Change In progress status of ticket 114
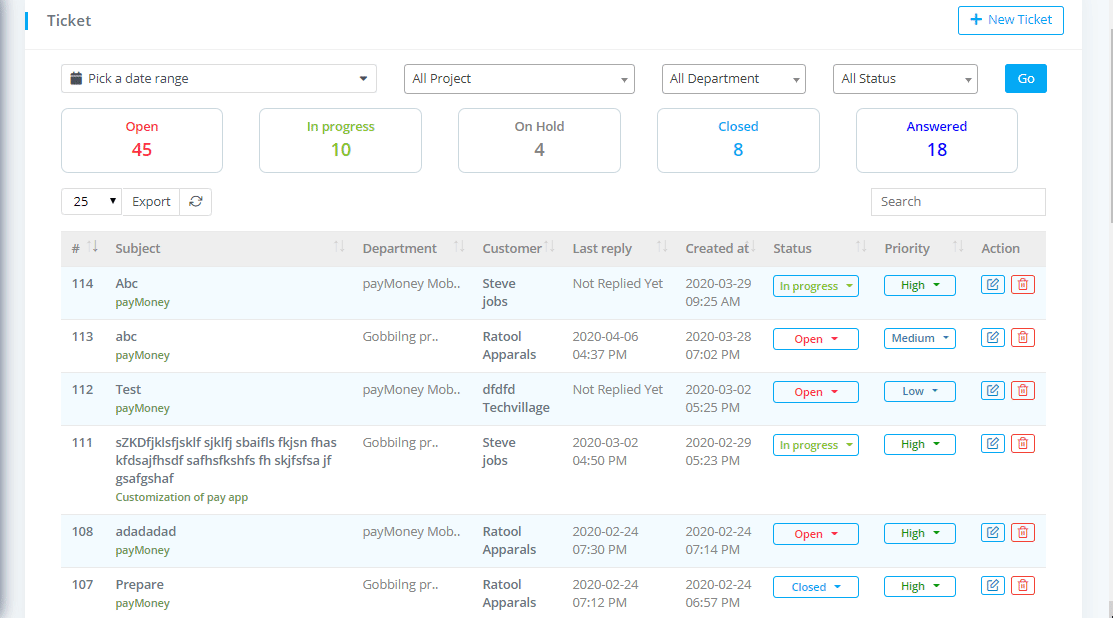Viewport: 1113px width, 618px height. point(816,286)
